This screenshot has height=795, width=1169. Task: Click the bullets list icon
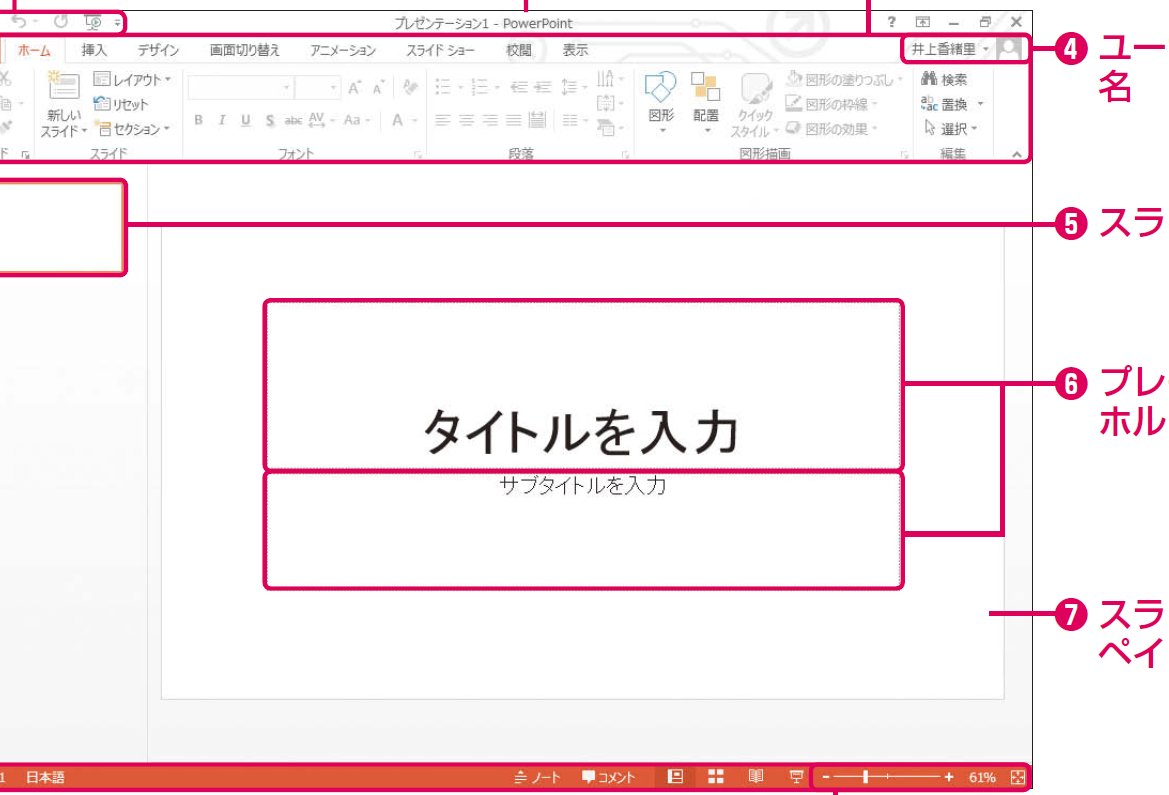point(443,87)
